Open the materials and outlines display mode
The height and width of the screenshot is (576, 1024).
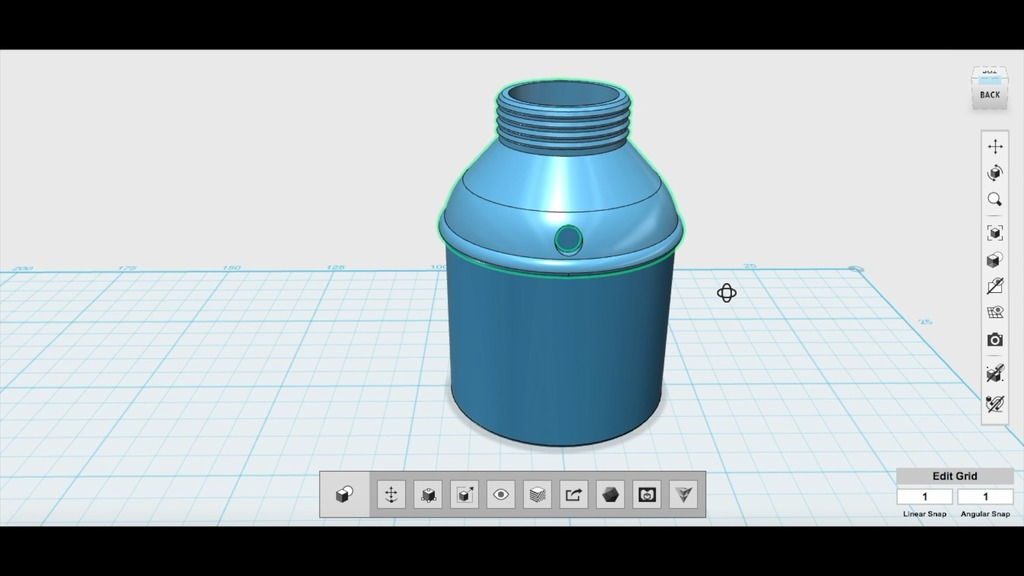(x=995, y=260)
